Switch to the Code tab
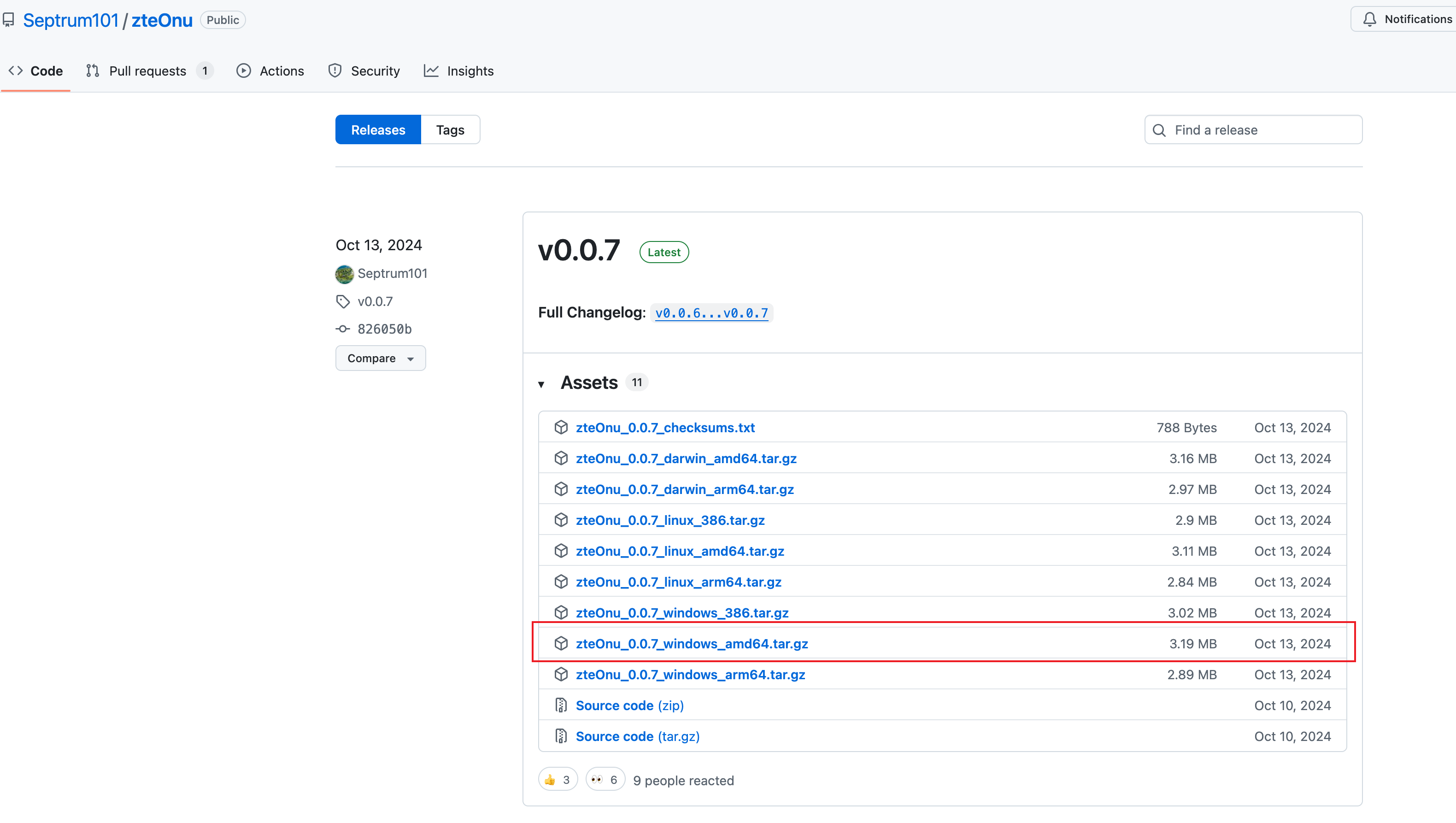Screen dimensions: 1456x823 pos(35,71)
